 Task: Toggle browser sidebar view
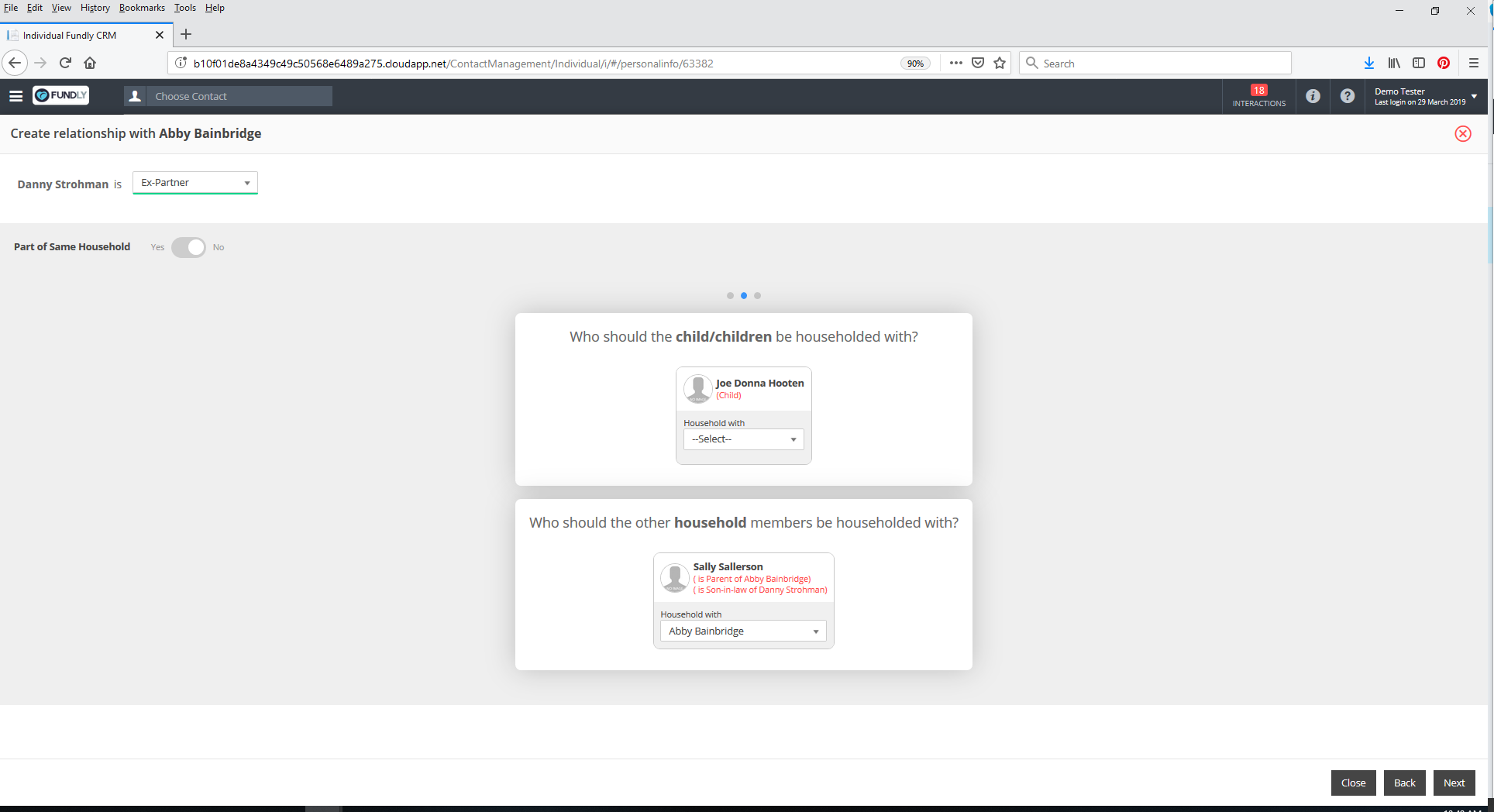click(1419, 63)
